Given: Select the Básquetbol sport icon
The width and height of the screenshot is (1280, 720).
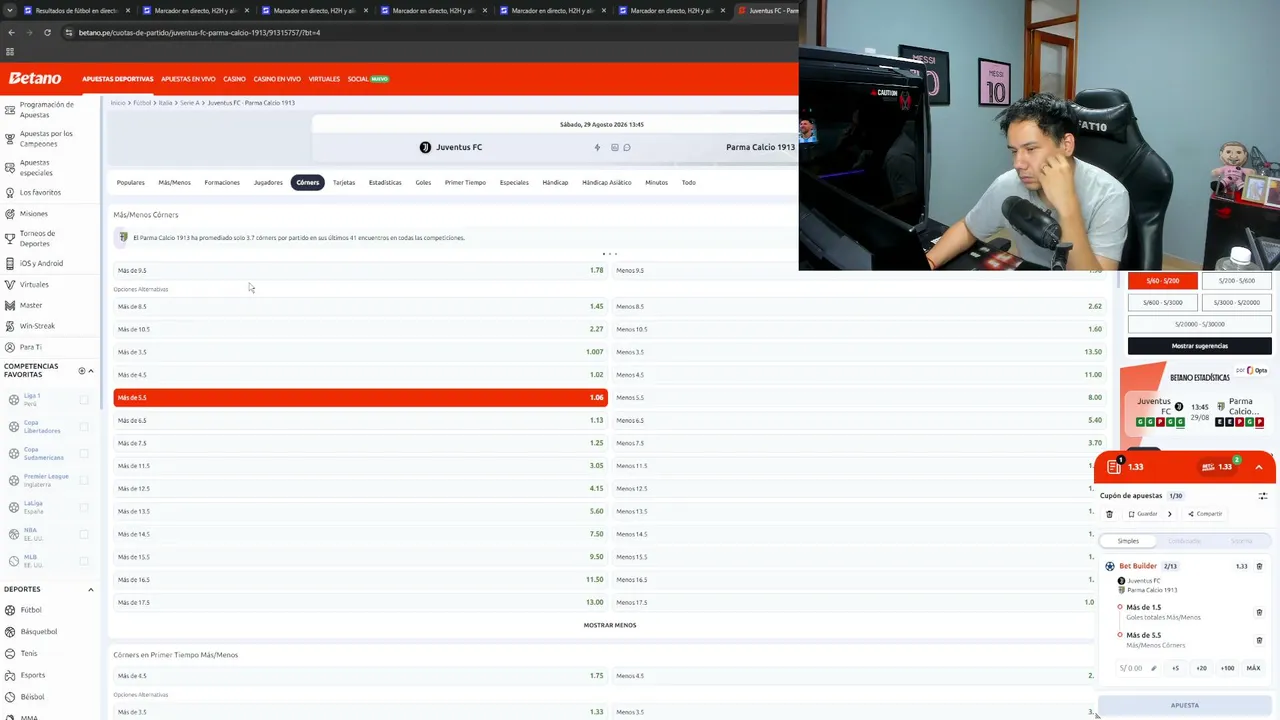Looking at the screenshot, I should pyautogui.click(x=10, y=632).
